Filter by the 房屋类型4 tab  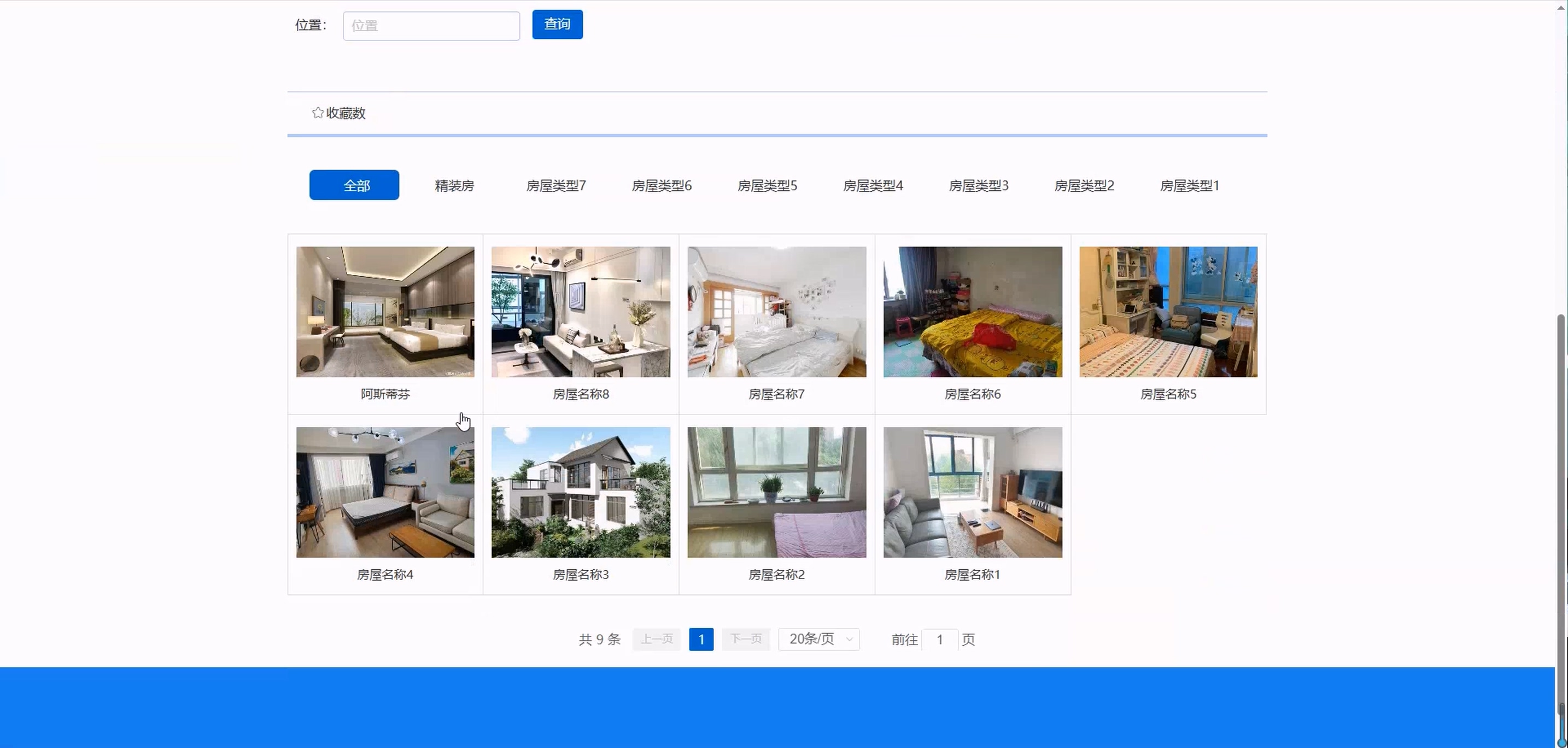(873, 185)
